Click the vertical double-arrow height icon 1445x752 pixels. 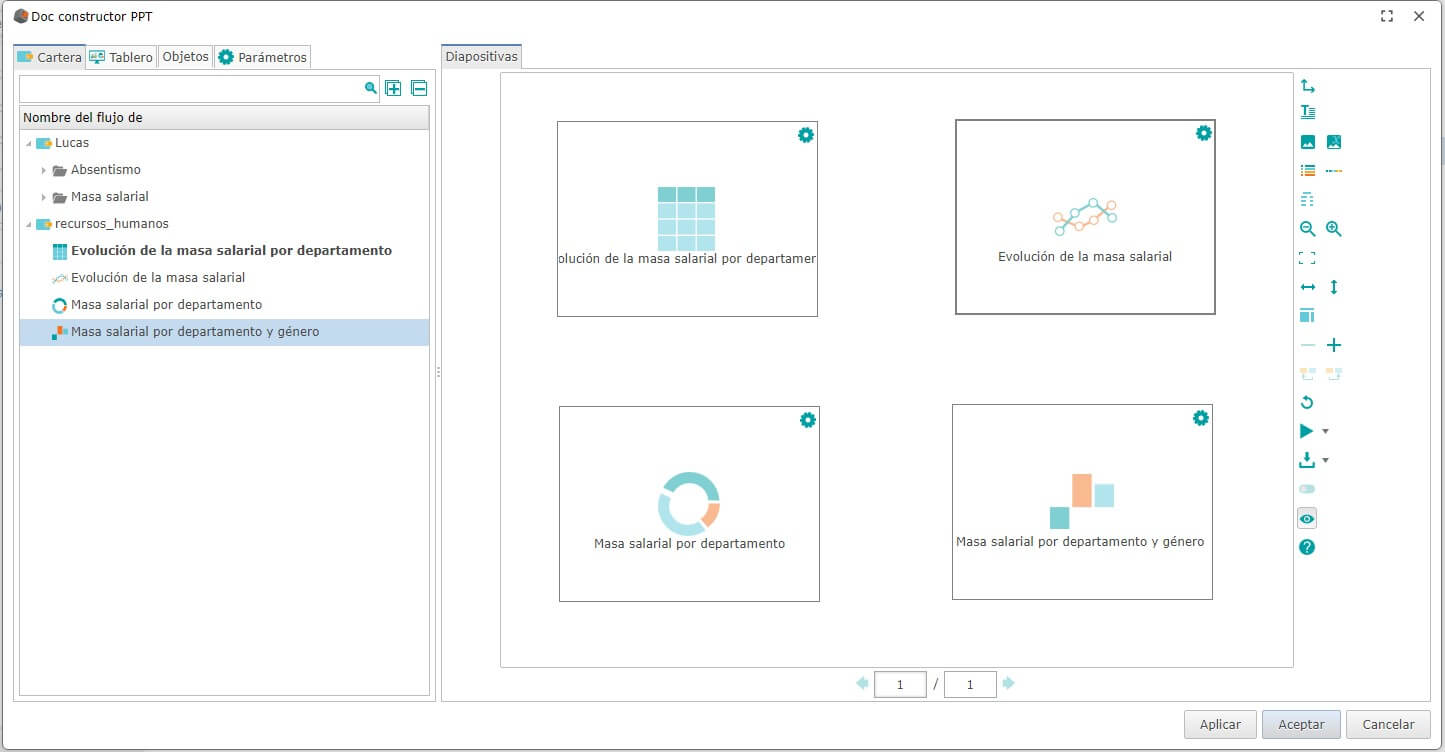coord(1333,287)
